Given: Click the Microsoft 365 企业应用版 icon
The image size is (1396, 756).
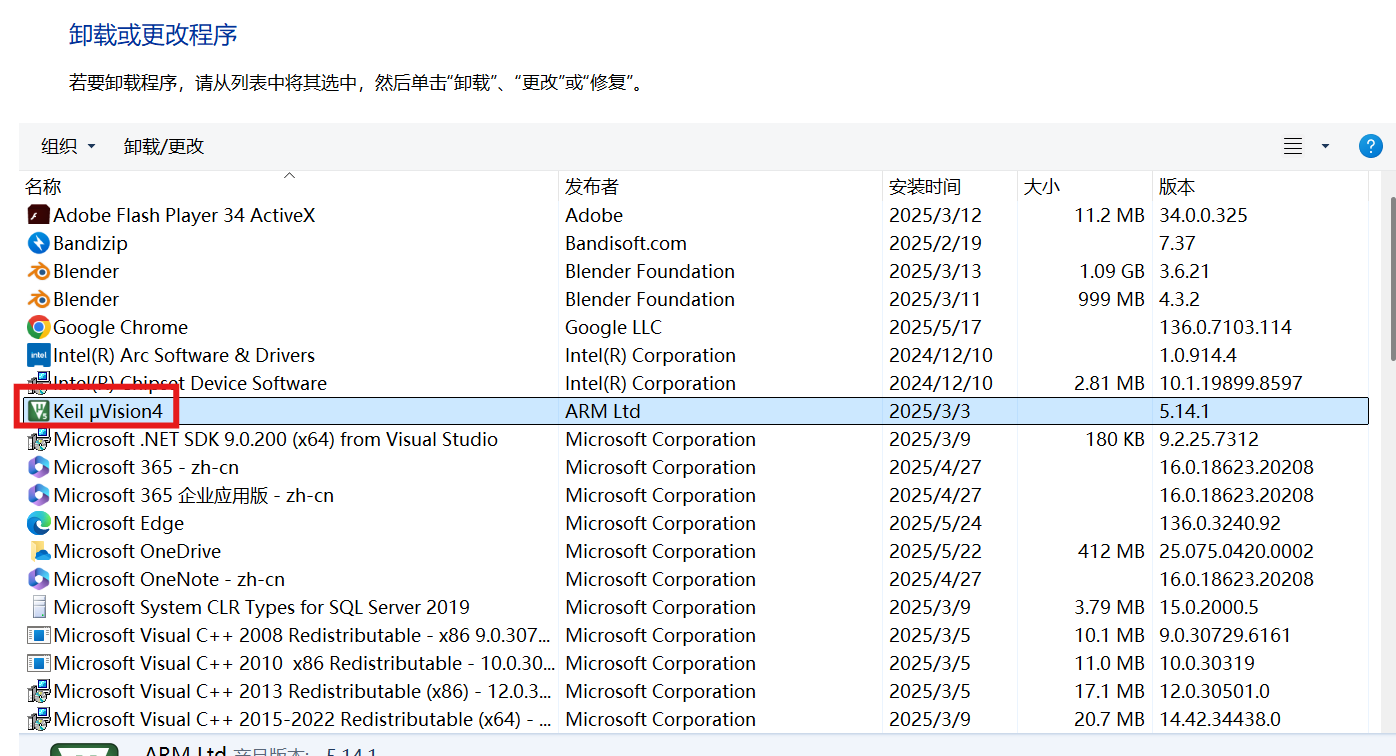Looking at the screenshot, I should 39,495.
